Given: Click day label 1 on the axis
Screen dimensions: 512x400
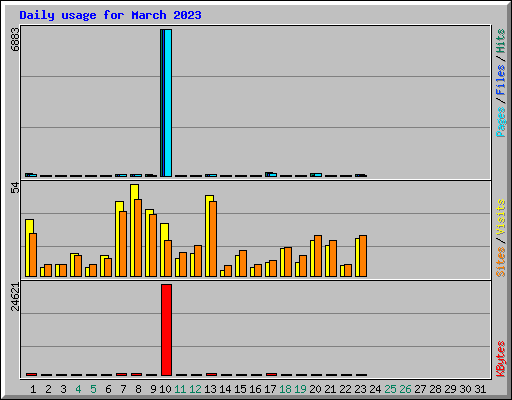Looking at the screenshot, I should (33, 389).
